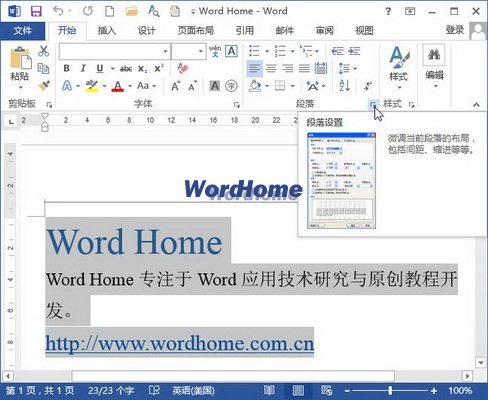The image size is (488, 400).
Task: Apply red font color
Action: pos(117,86)
